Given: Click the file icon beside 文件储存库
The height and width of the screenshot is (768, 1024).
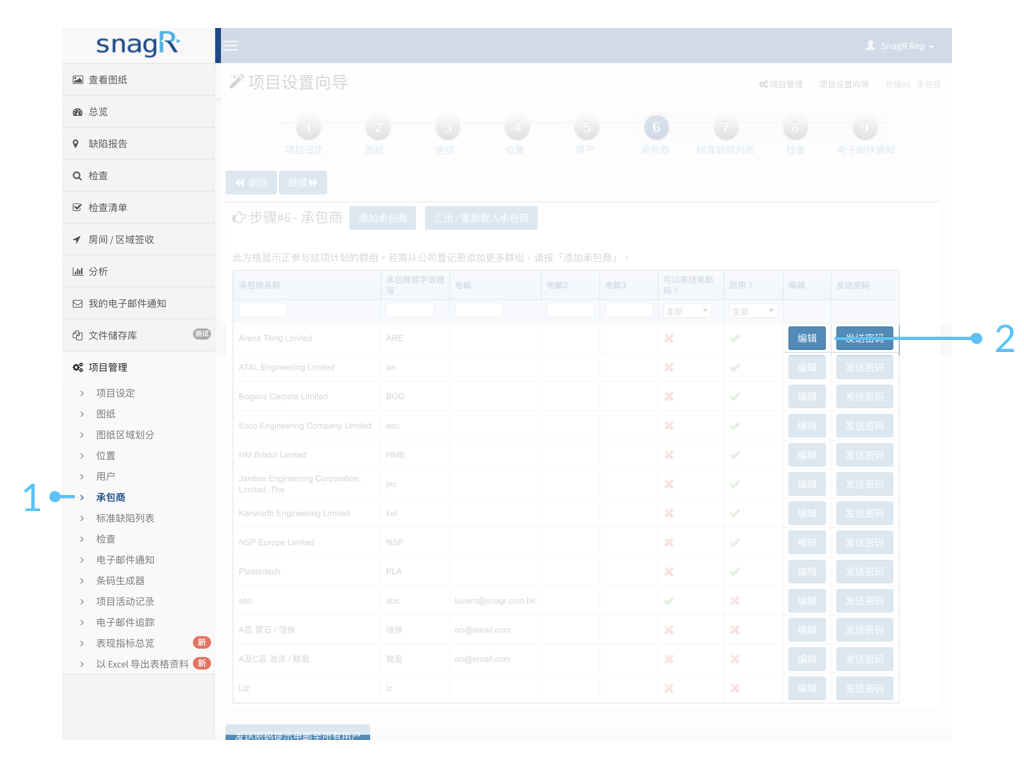Looking at the screenshot, I should (x=77, y=336).
